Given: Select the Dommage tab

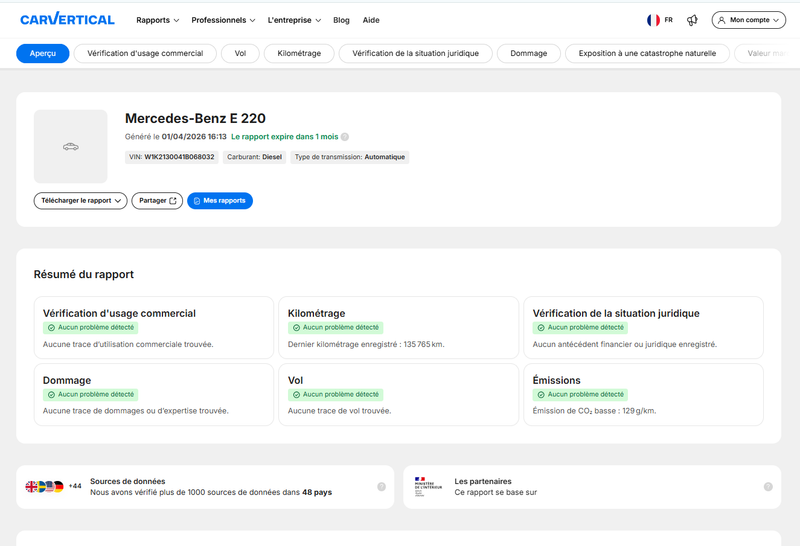Looking at the screenshot, I should [x=529, y=53].
